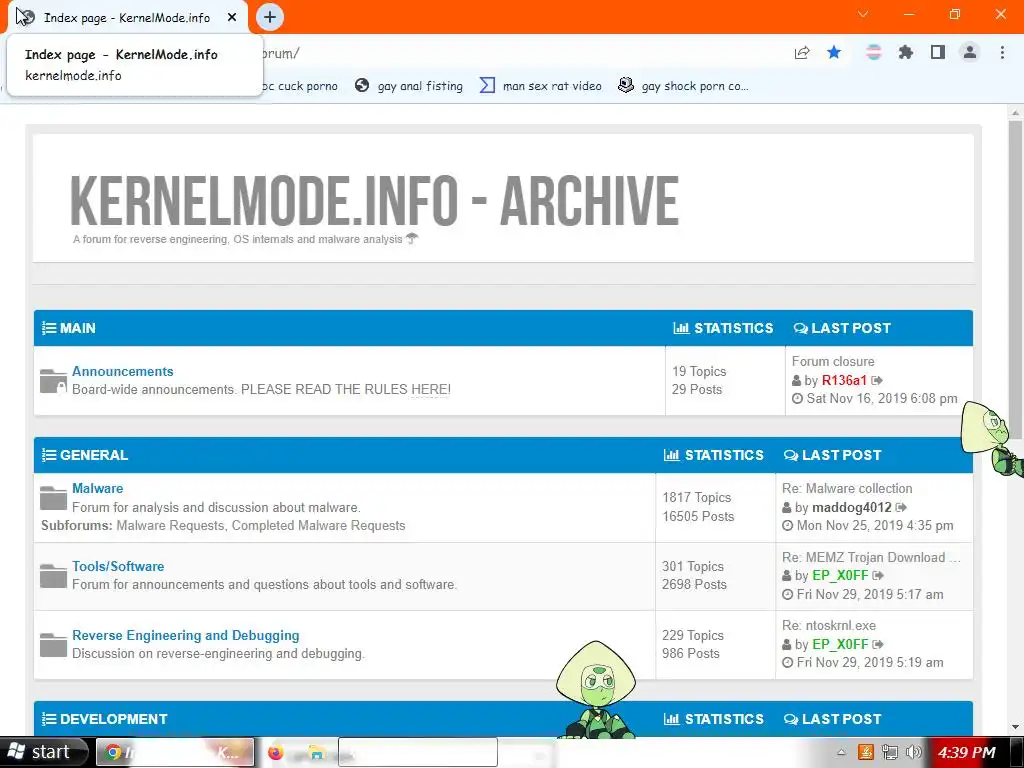Toggle the browser side panel icon
The width and height of the screenshot is (1024, 768).
(x=938, y=52)
